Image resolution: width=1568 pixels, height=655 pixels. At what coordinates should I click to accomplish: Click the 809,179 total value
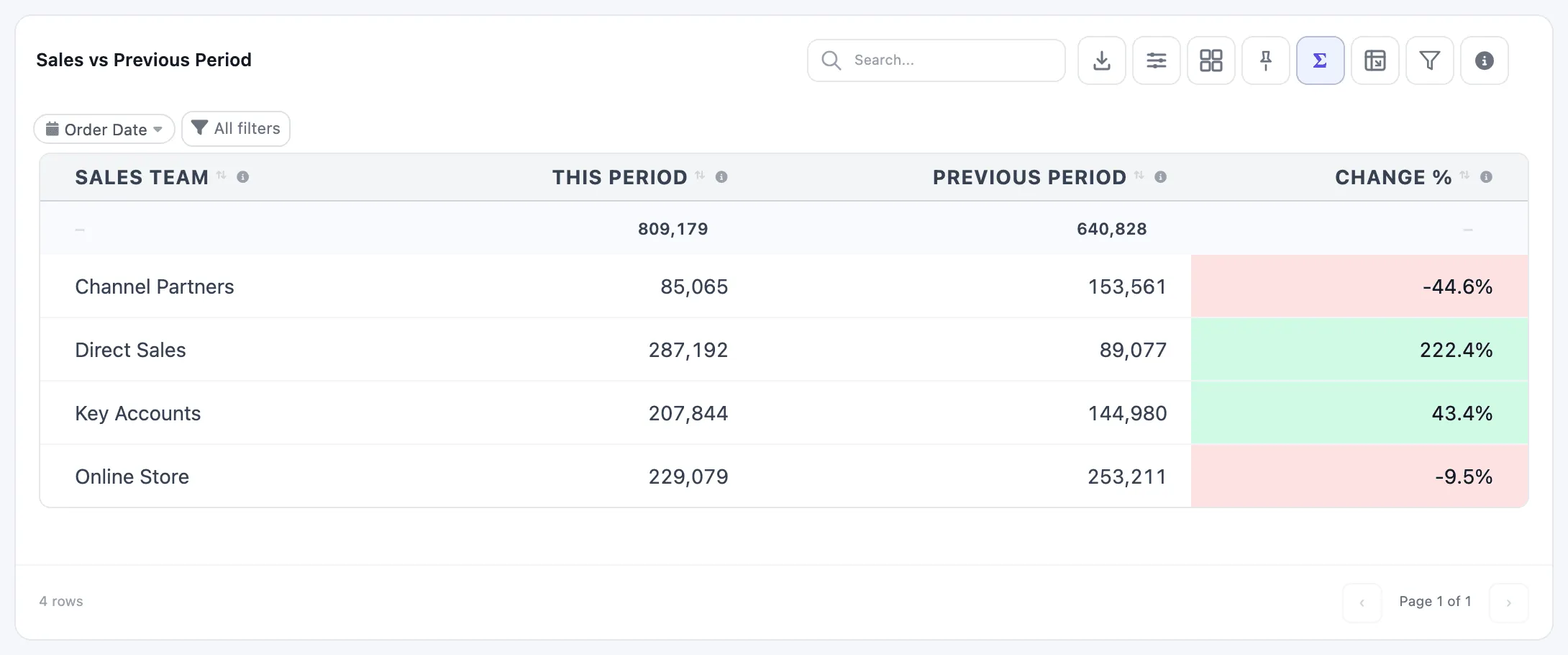[x=673, y=229]
